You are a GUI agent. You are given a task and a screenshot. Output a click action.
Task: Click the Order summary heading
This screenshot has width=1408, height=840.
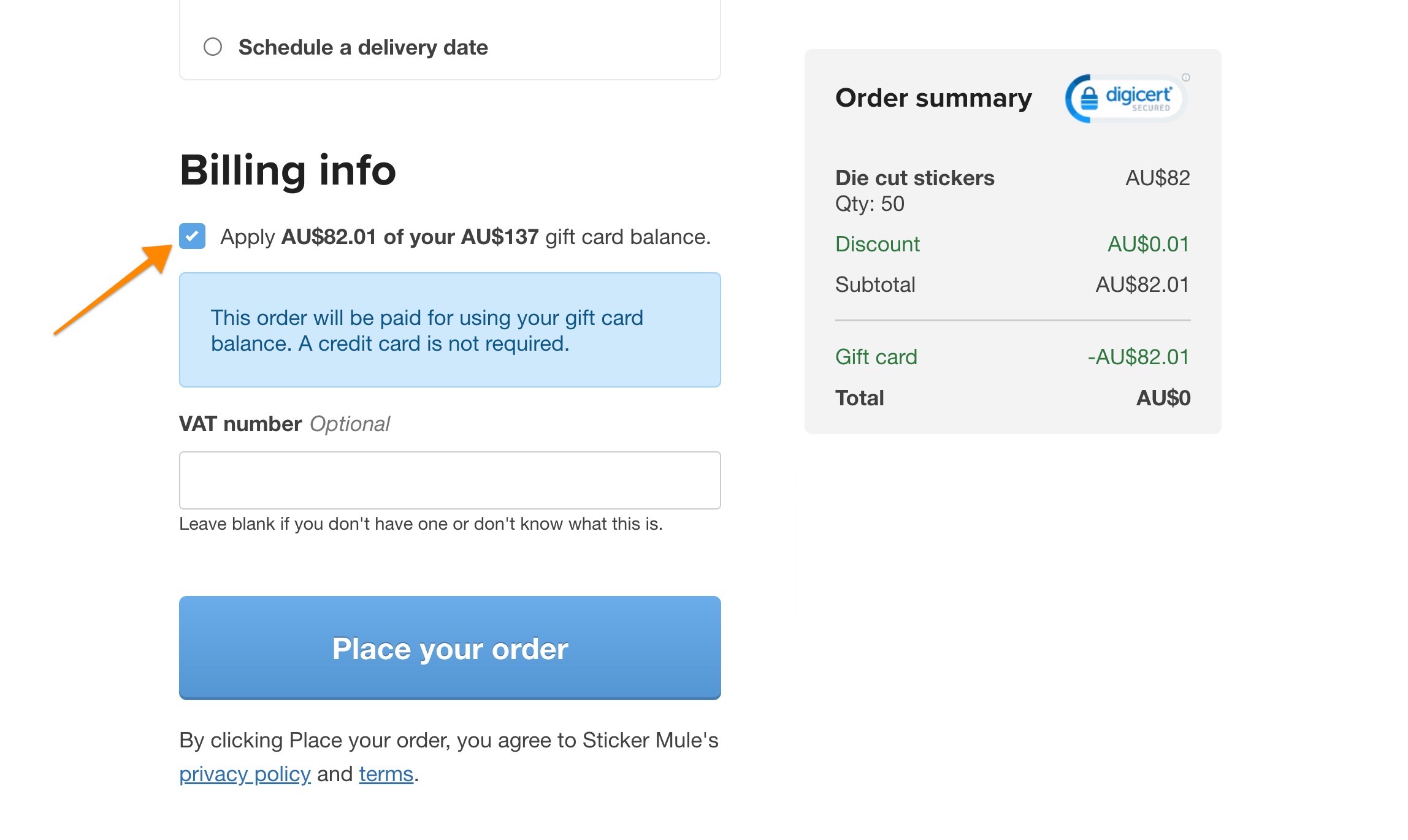(x=933, y=97)
